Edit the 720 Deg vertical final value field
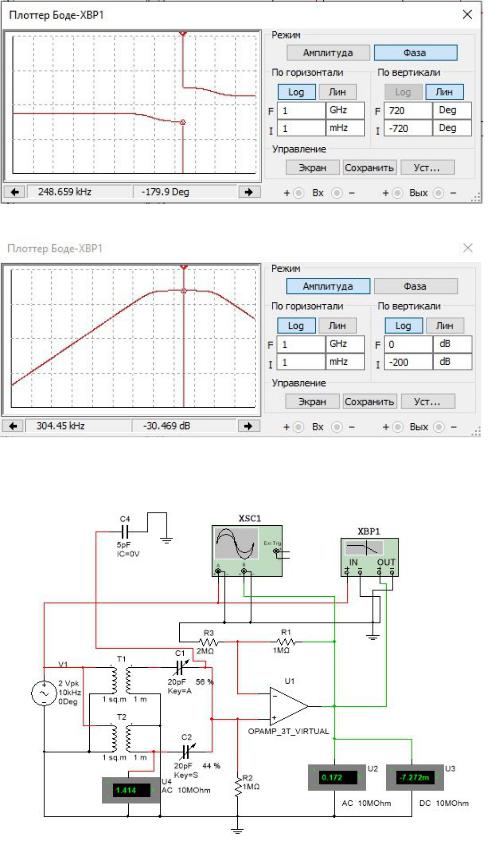Screen dimensions: 497x858 [408, 111]
